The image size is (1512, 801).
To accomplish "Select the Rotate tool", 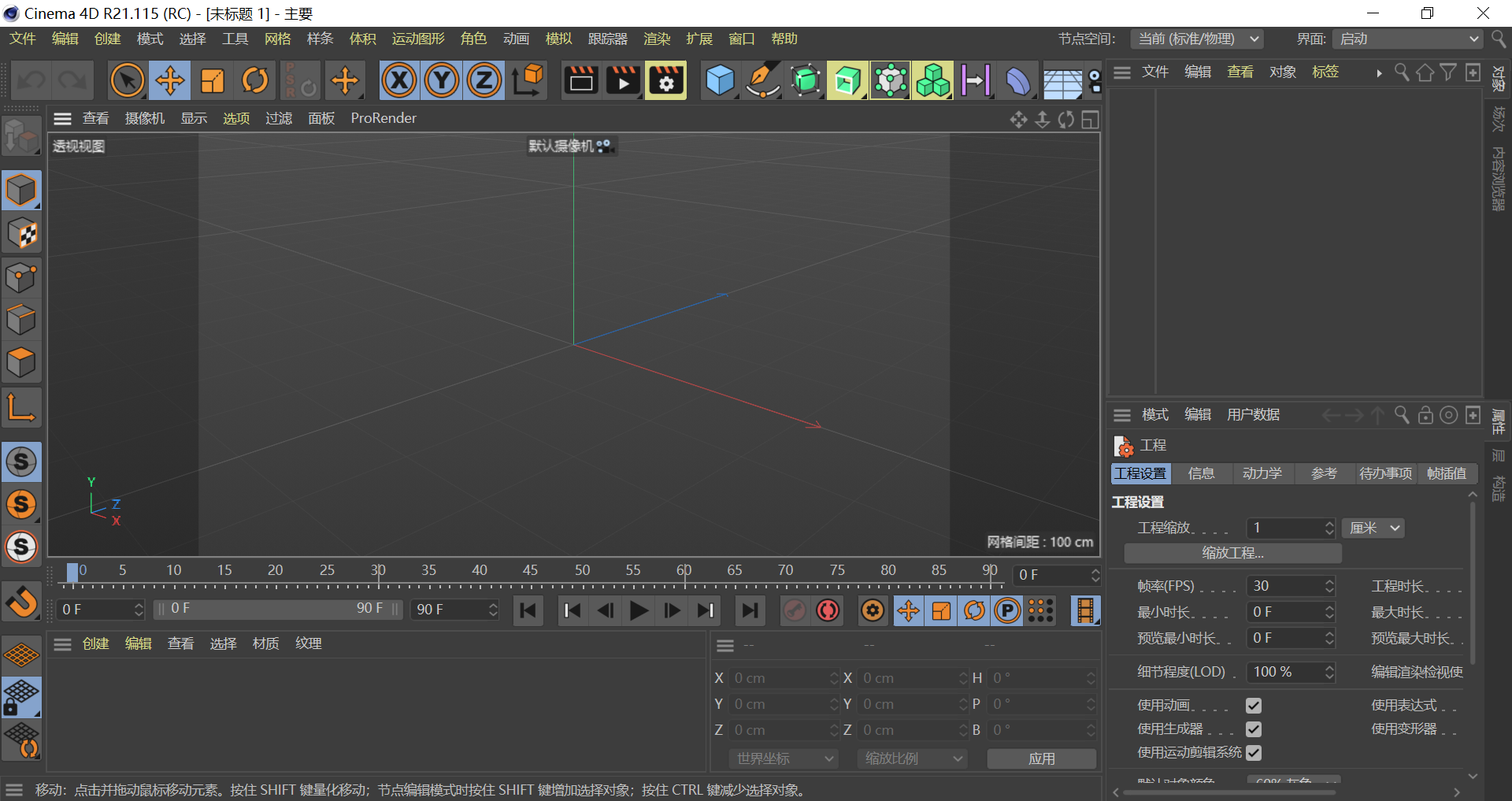I will 255,80.
